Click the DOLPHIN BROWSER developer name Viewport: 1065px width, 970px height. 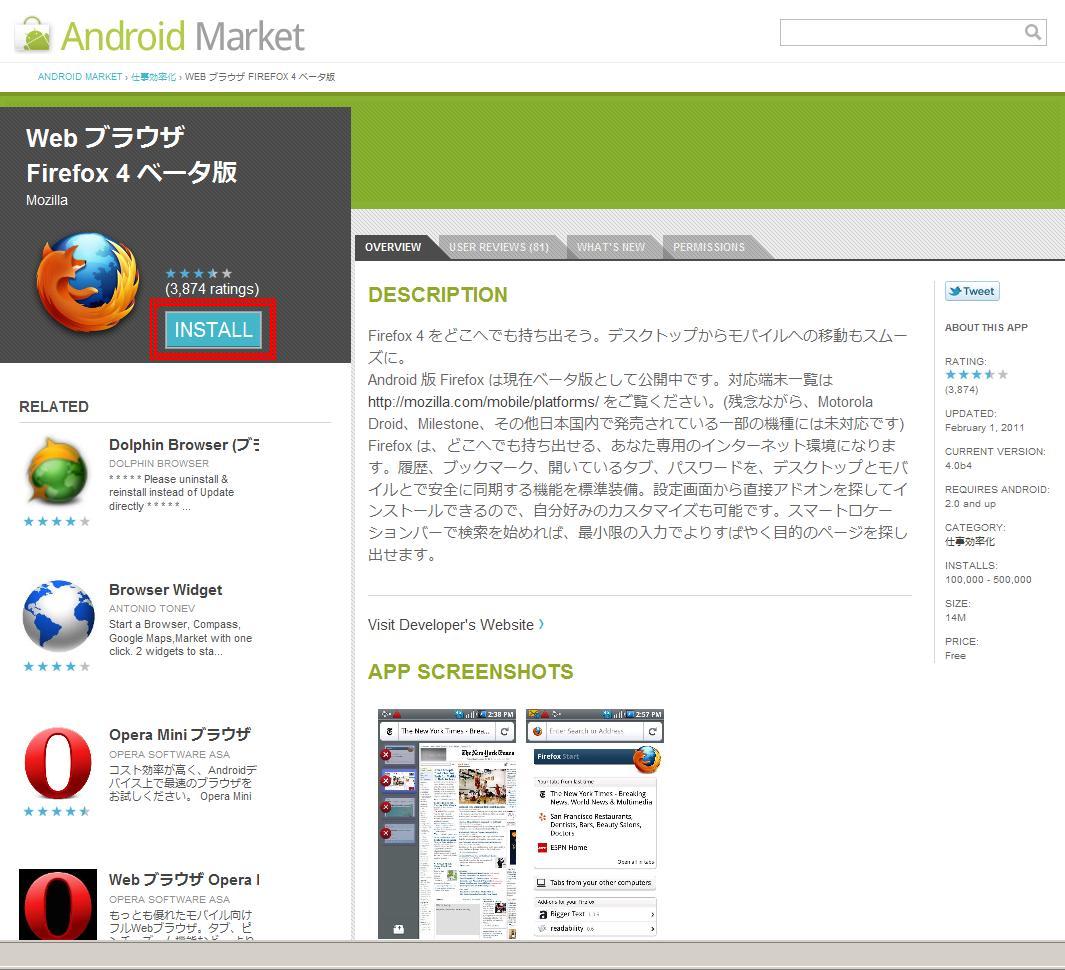[159, 463]
